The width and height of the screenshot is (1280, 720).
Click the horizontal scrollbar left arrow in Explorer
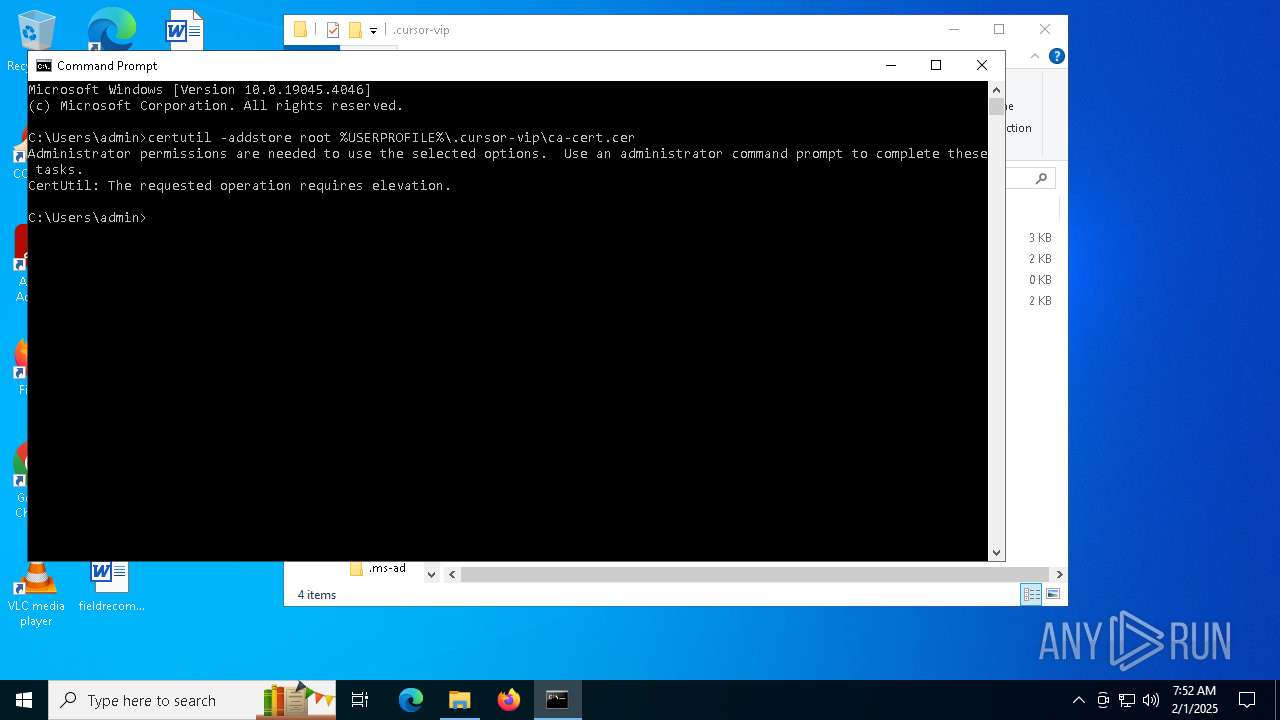click(x=452, y=574)
